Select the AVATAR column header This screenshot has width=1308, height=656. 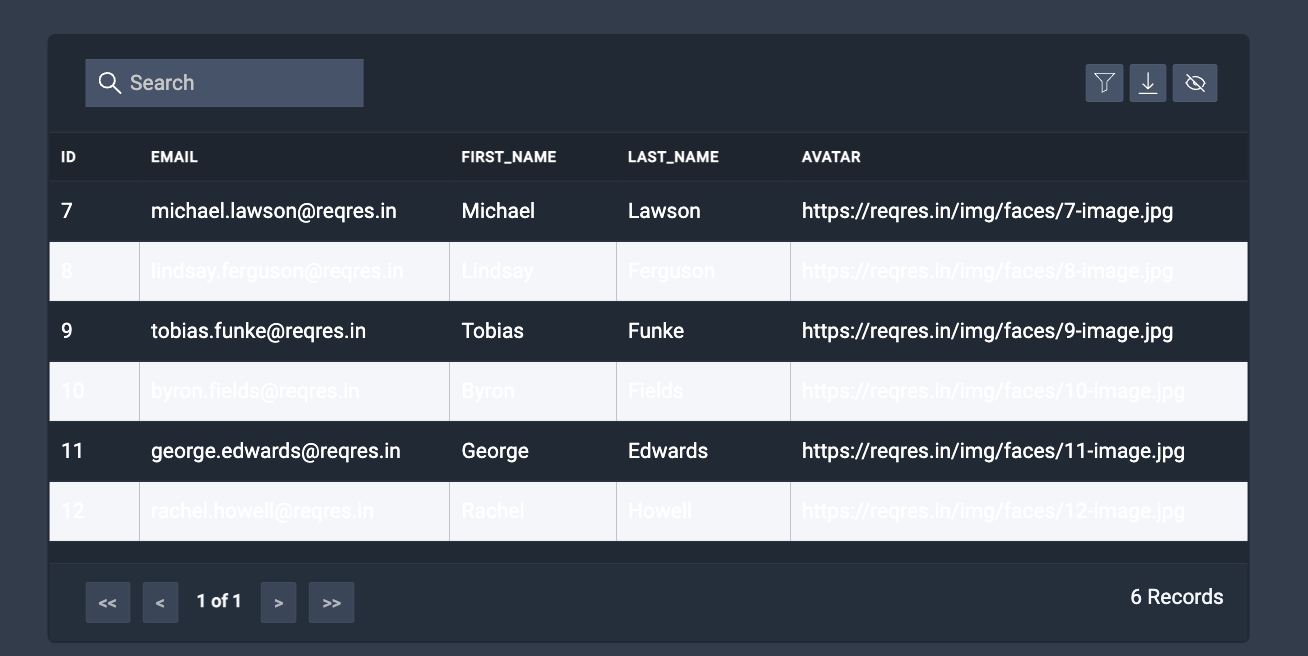(829, 157)
